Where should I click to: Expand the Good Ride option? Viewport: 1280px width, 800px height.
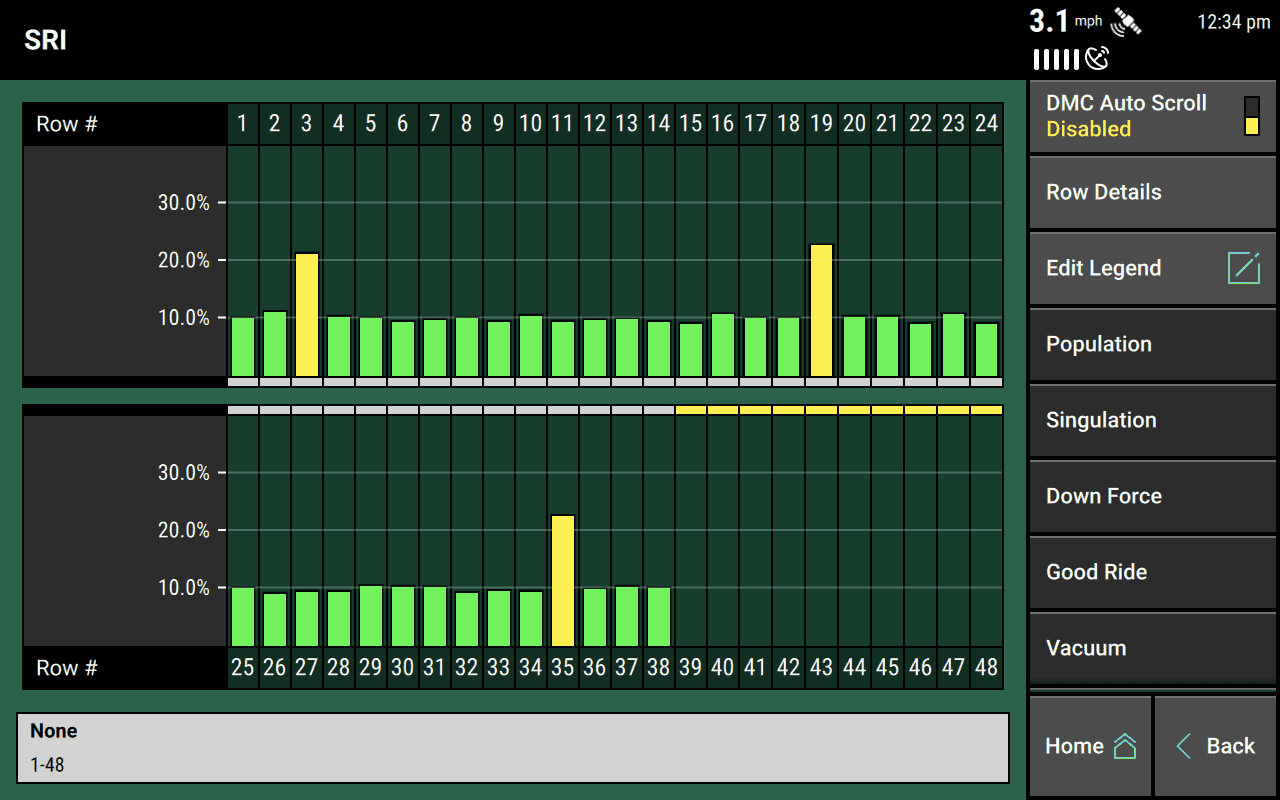coord(1152,572)
